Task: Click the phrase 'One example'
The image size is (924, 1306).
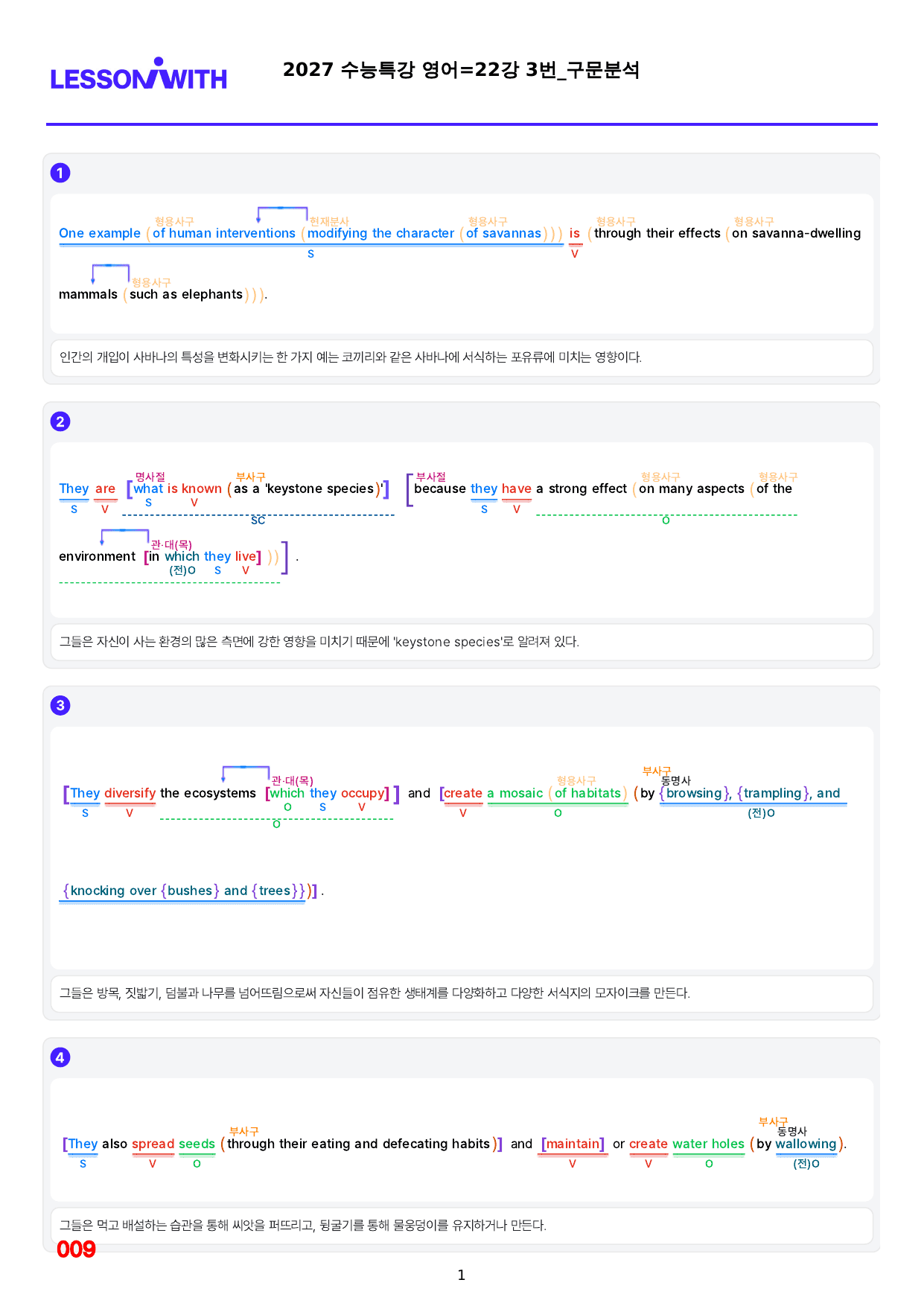Action: [100, 233]
